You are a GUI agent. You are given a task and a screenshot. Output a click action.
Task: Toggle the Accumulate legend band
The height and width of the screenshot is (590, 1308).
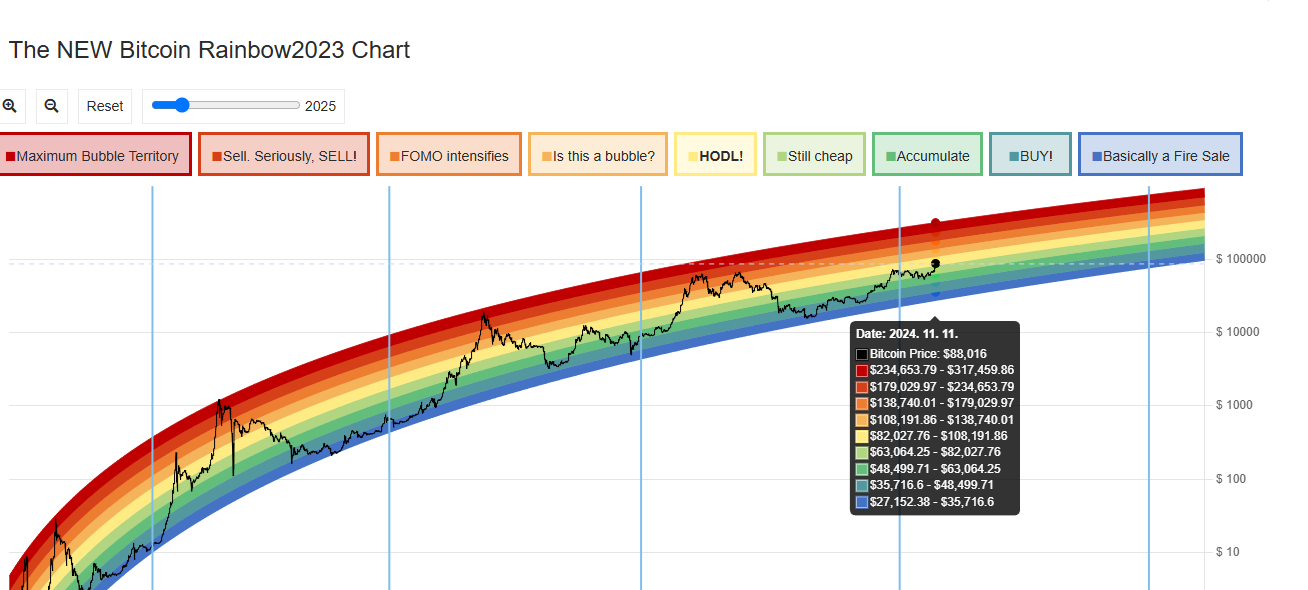tap(927, 156)
